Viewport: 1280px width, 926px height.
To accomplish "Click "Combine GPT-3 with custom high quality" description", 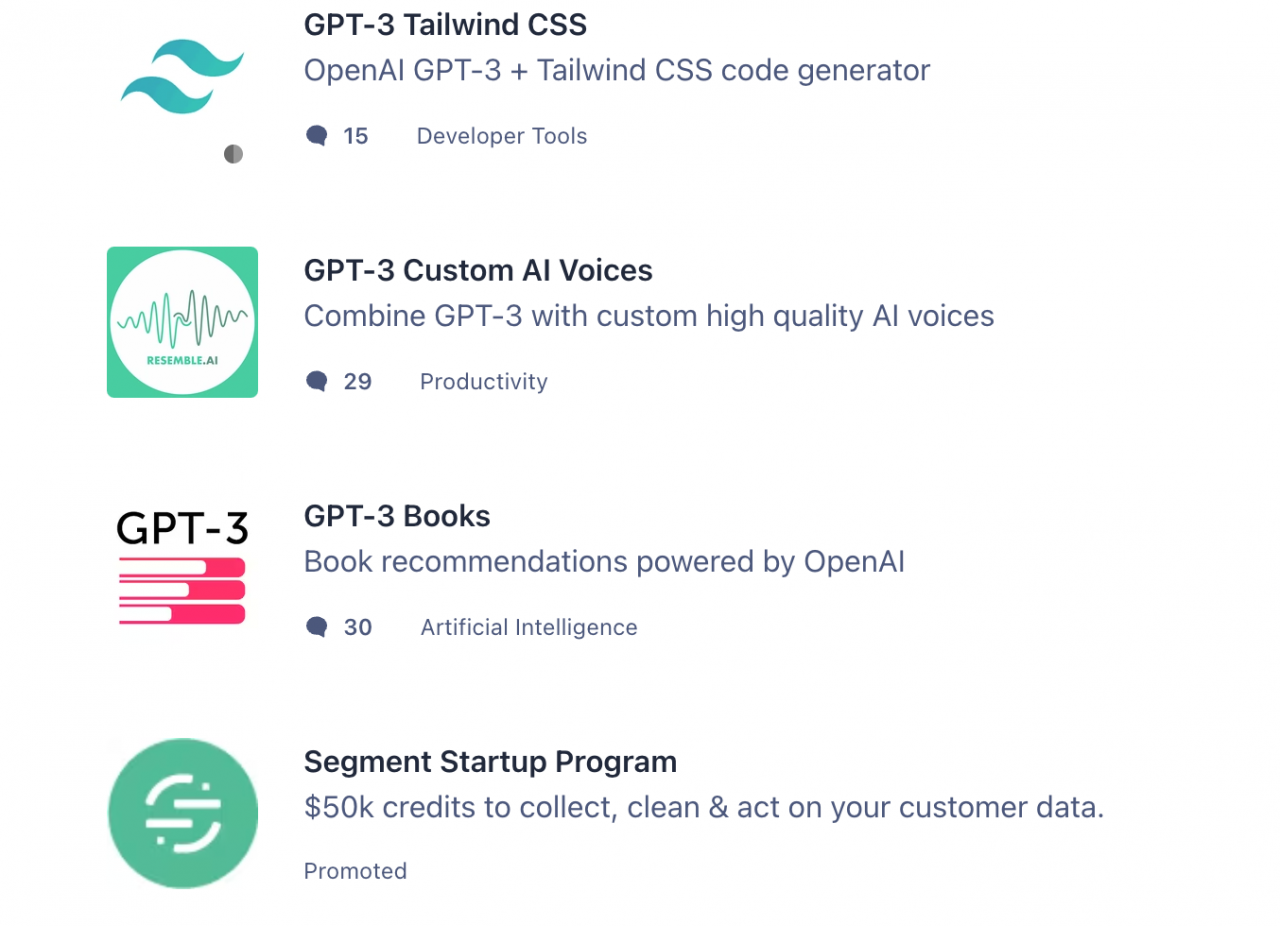I will pyautogui.click(x=648, y=316).
